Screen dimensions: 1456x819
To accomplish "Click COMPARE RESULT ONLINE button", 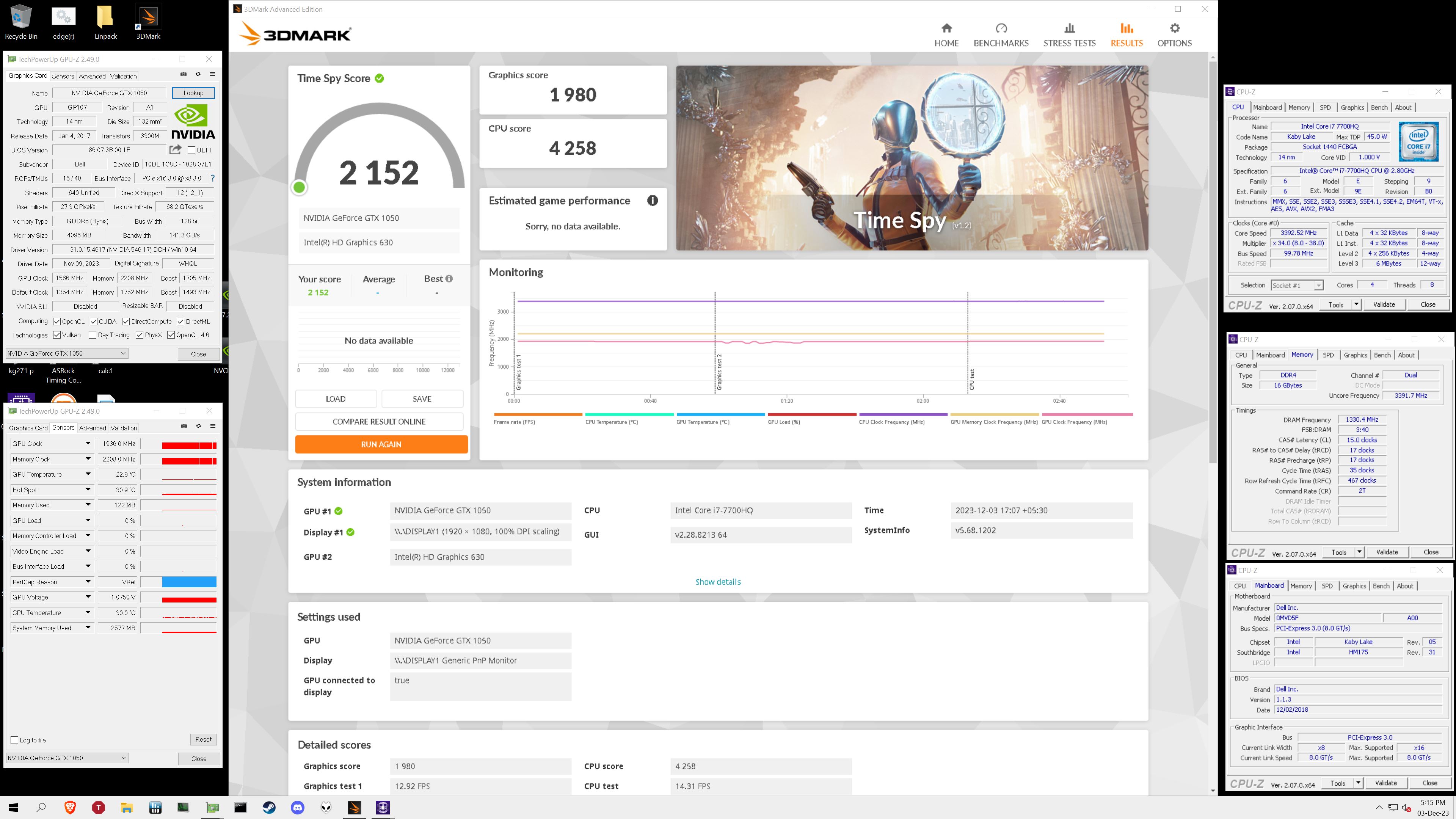I will [x=379, y=422].
